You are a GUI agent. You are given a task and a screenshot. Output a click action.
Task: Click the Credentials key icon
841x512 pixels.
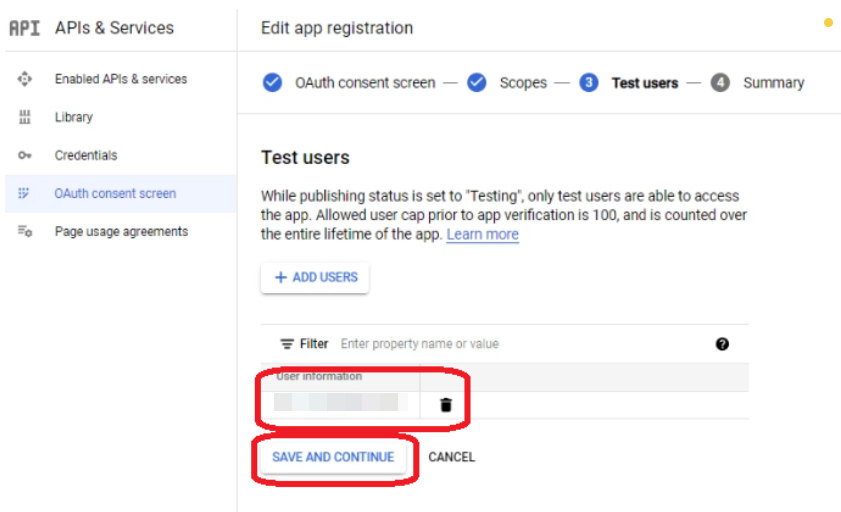[25, 156]
